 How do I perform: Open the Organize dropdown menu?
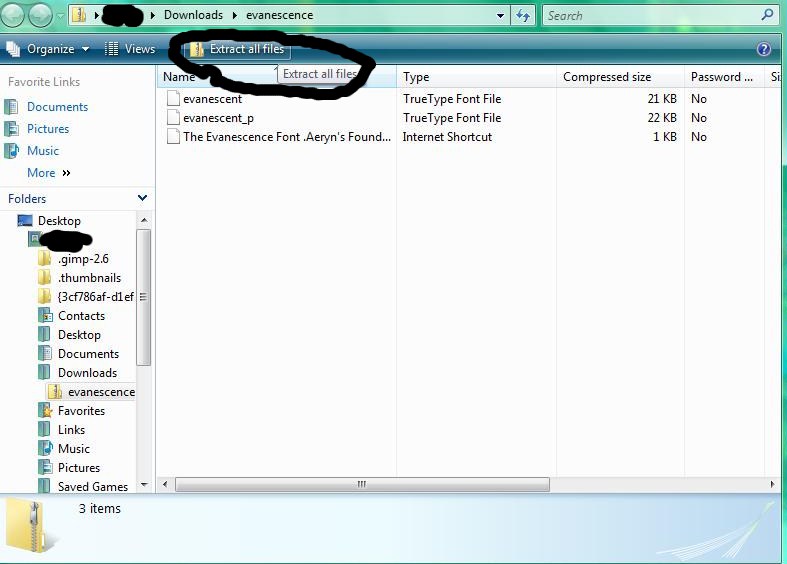point(49,49)
